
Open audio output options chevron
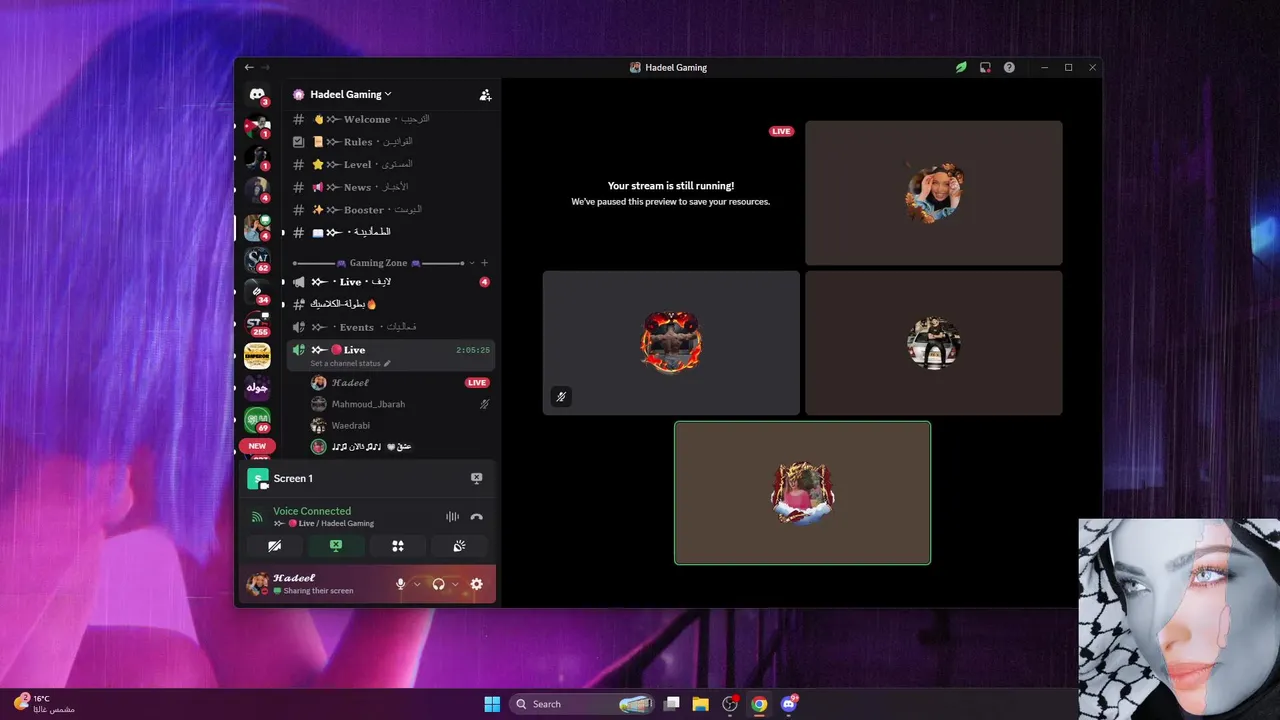coord(455,584)
